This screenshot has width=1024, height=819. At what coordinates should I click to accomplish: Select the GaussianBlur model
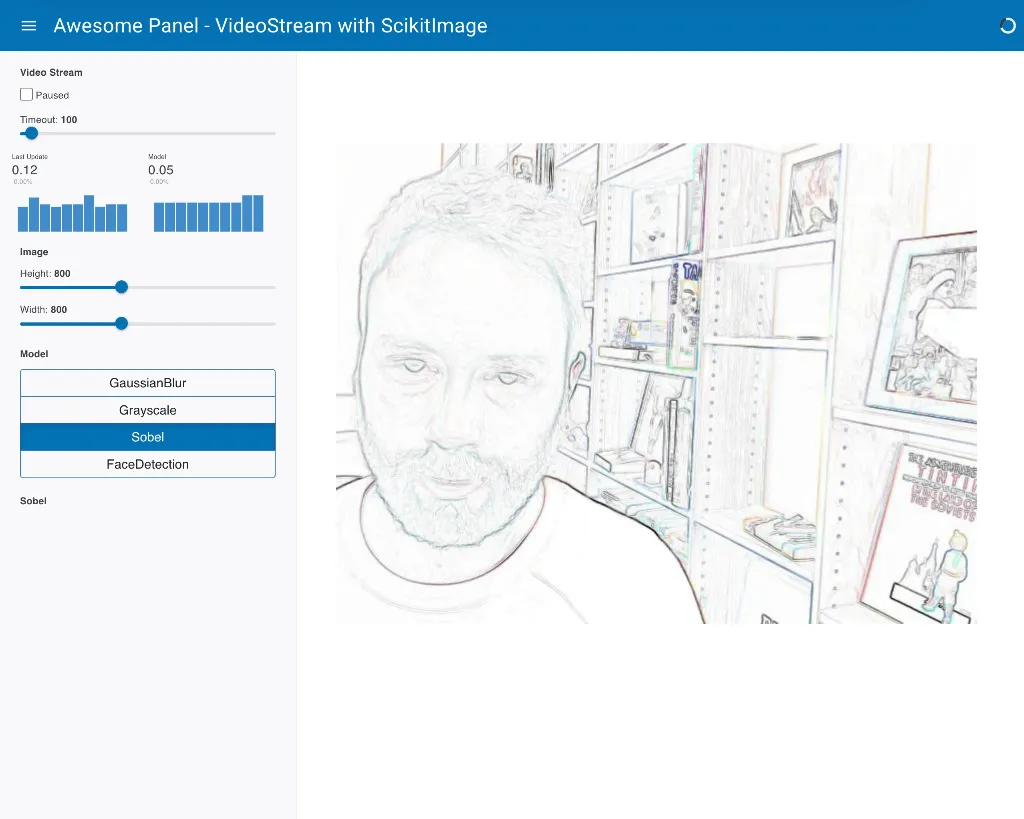[148, 383]
